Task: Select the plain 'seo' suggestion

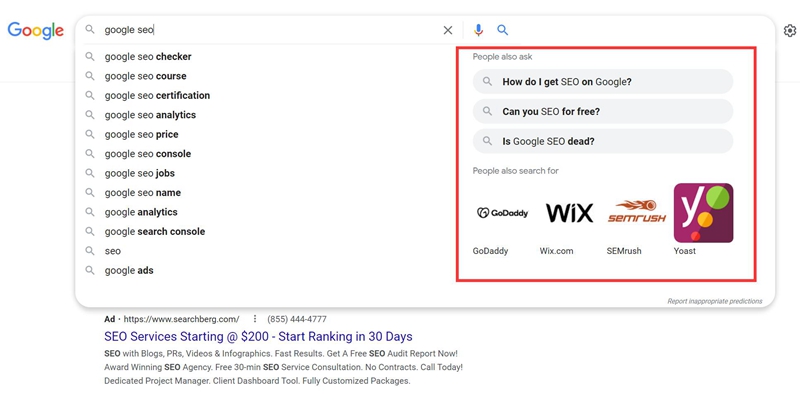Action: click(x=113, y=251)
